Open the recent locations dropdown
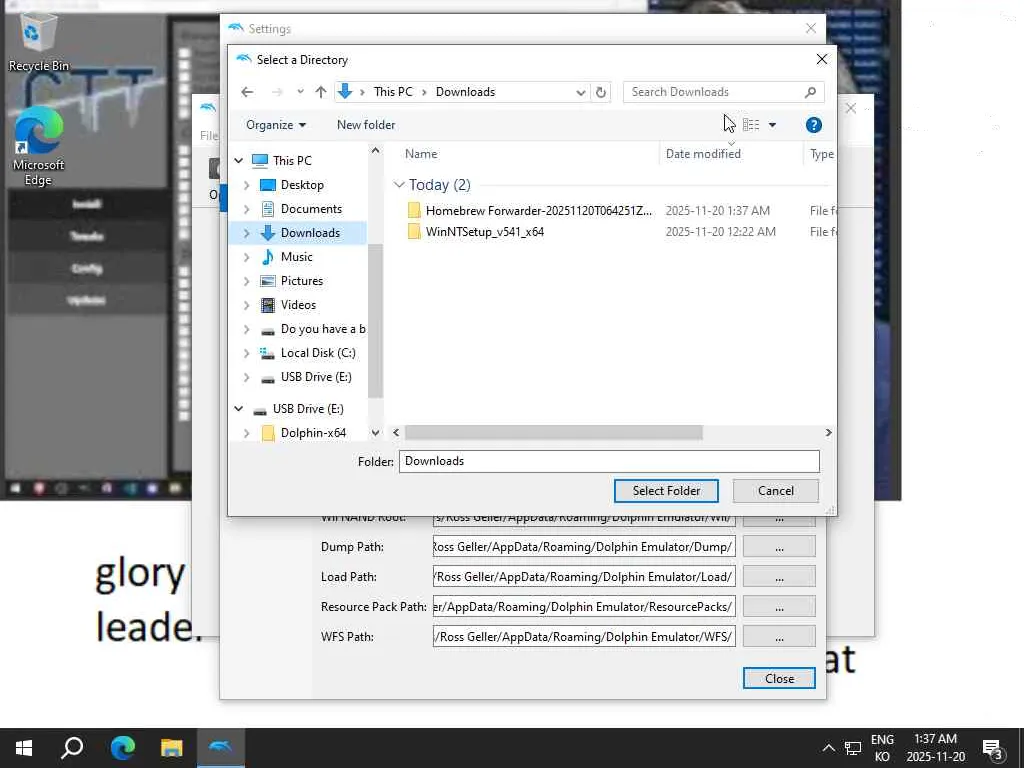This screenshot has width=1024, height=768. (x=300, y=92)
